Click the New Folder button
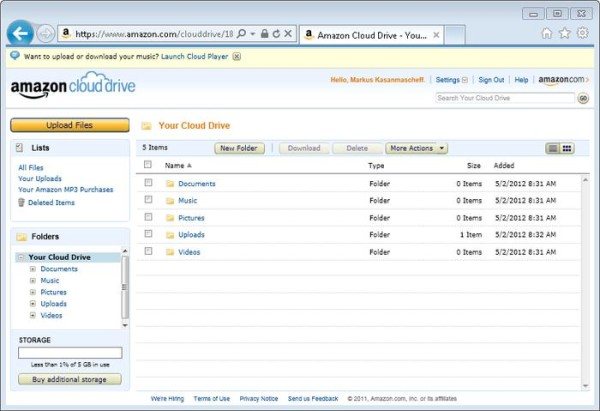Screen dimensions: 600x411 pyautogui.click(x=239, y=148)
